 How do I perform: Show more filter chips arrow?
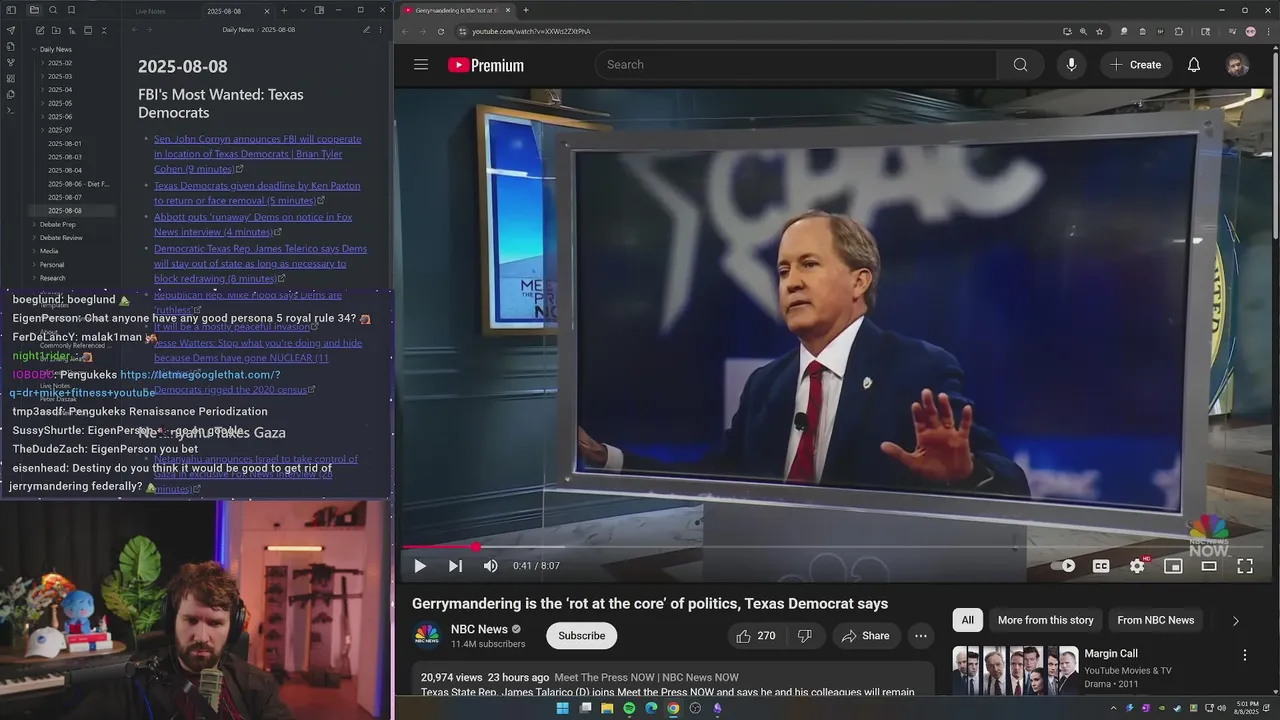[x=1235, y=620]
